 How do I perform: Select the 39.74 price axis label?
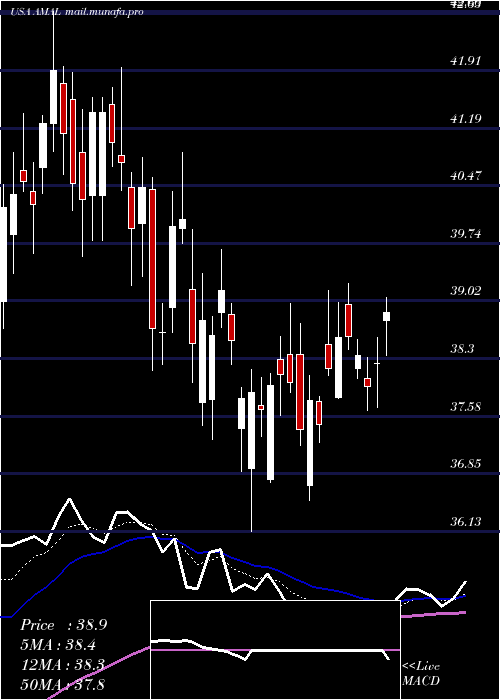466,233
